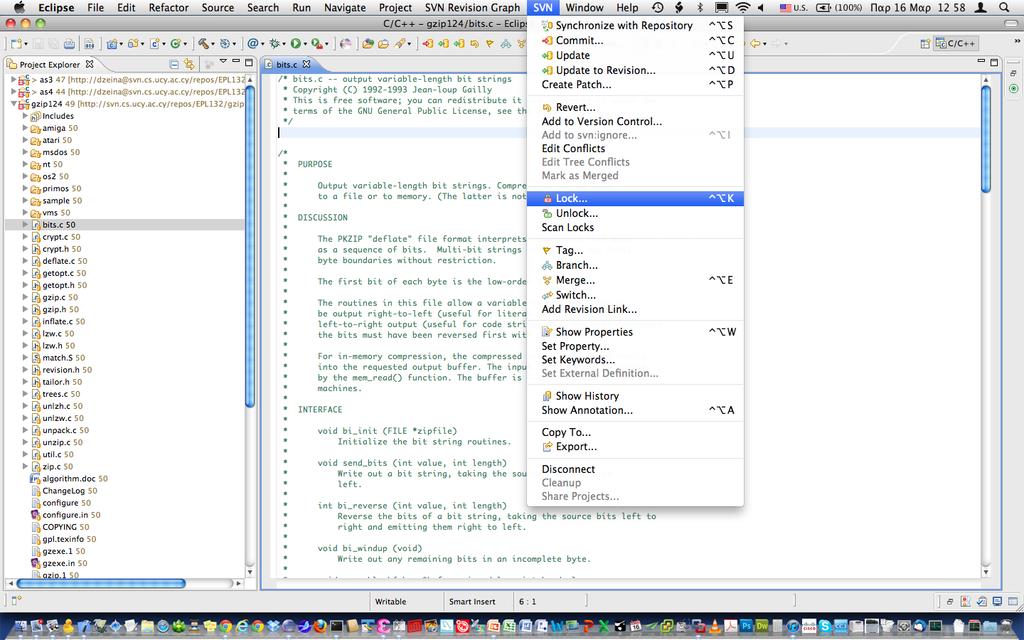Expand the Includes folder
The image size is (1024, 640).
pos(25,116)
